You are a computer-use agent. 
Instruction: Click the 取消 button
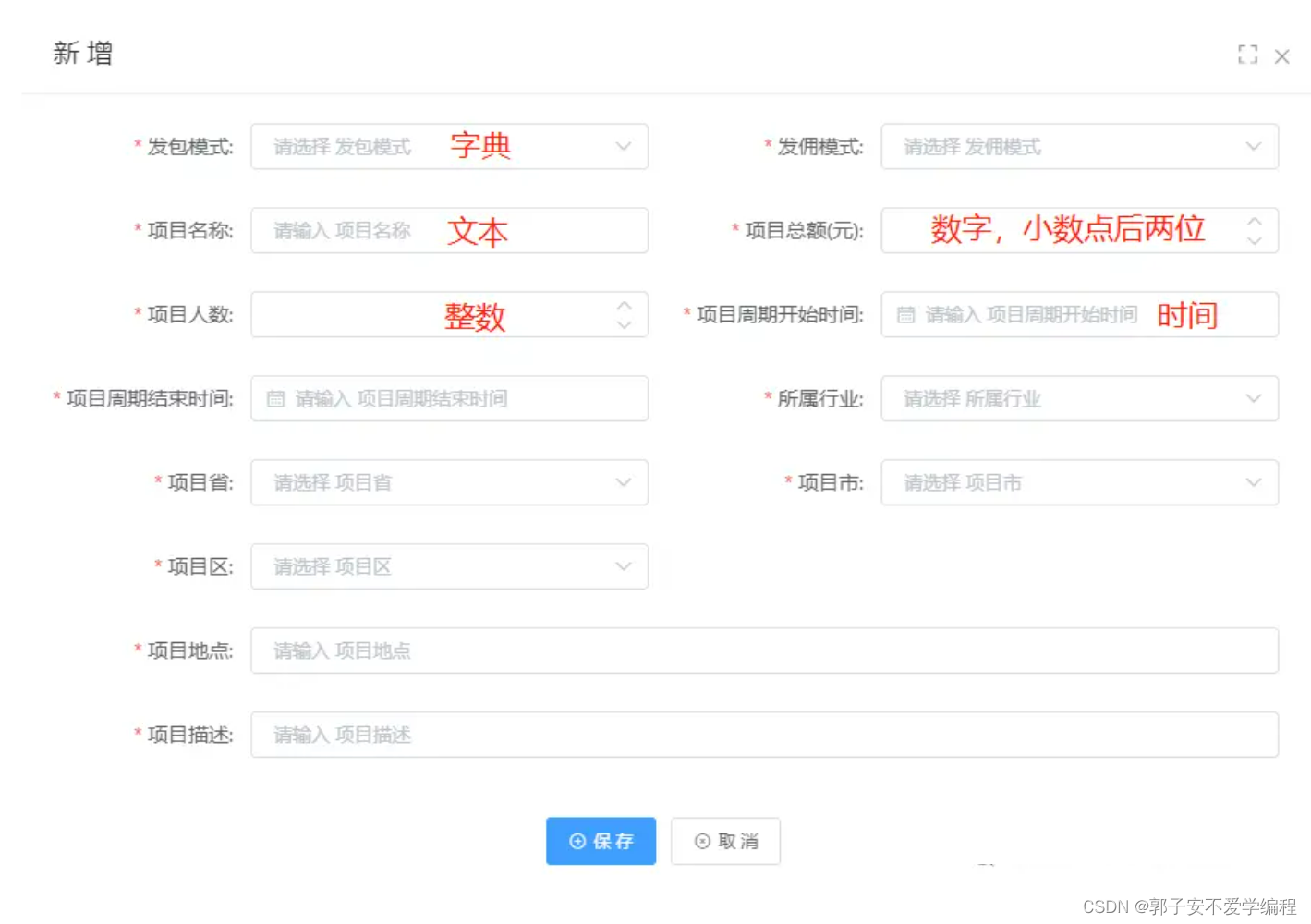(x=725, y=841)
